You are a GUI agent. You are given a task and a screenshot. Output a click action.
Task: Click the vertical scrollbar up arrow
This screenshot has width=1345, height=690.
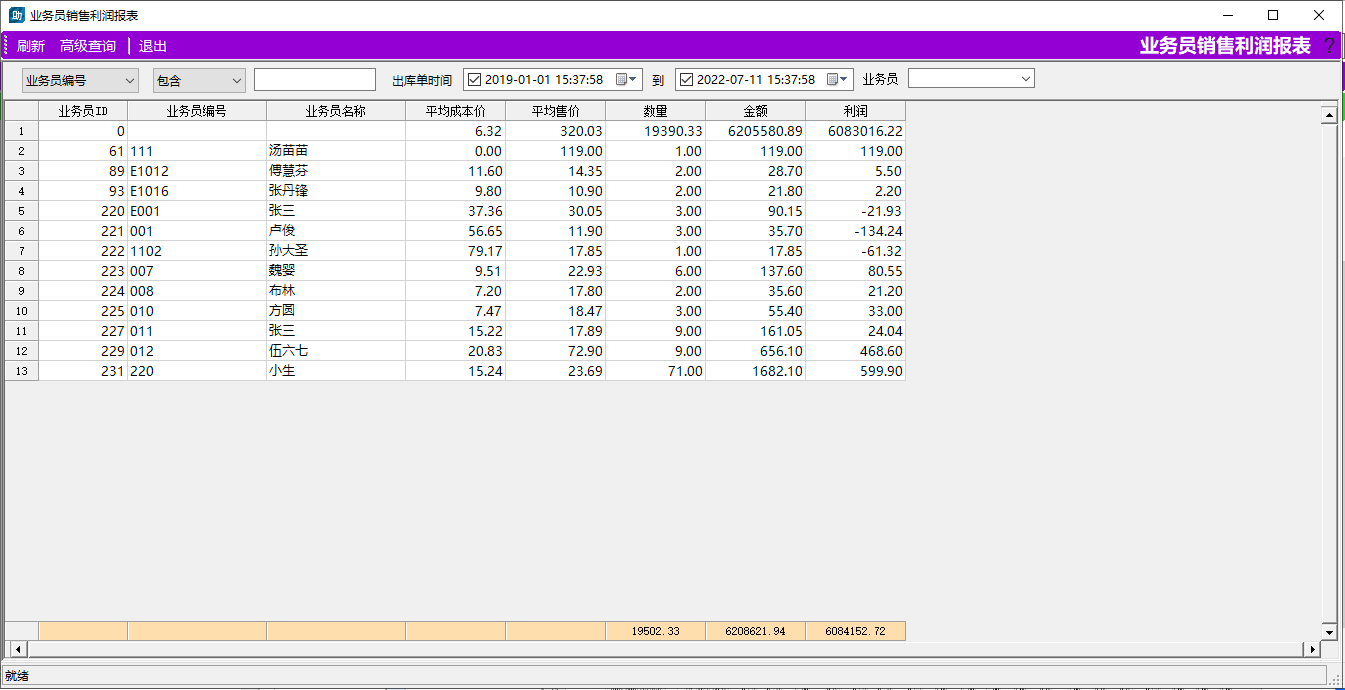pyautogui.click(x=1329, y=115)
